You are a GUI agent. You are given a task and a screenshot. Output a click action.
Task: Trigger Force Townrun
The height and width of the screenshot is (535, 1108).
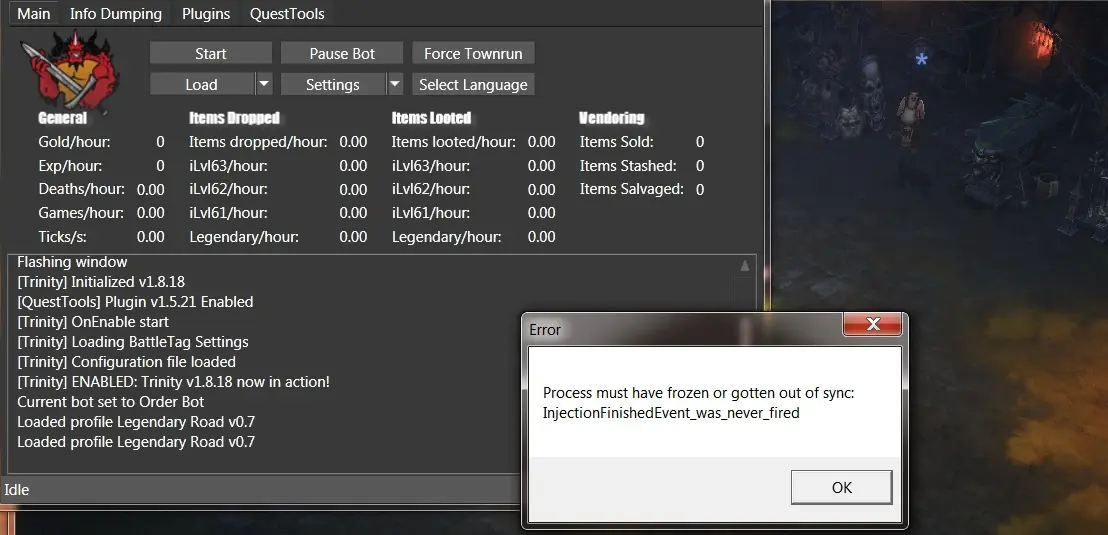(473, 53)
